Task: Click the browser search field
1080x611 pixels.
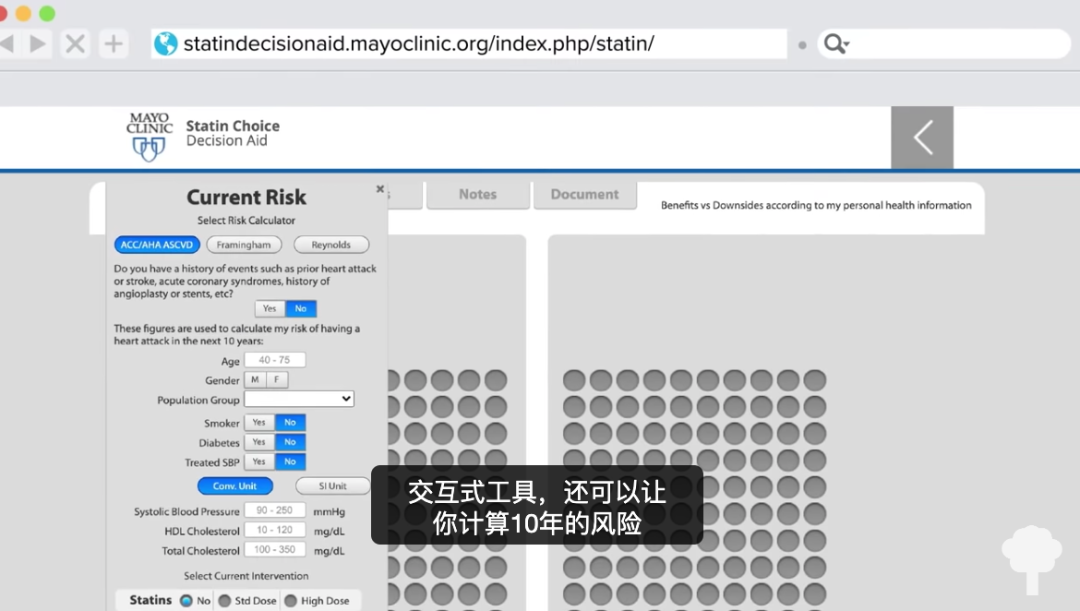Action: point(944,44)
